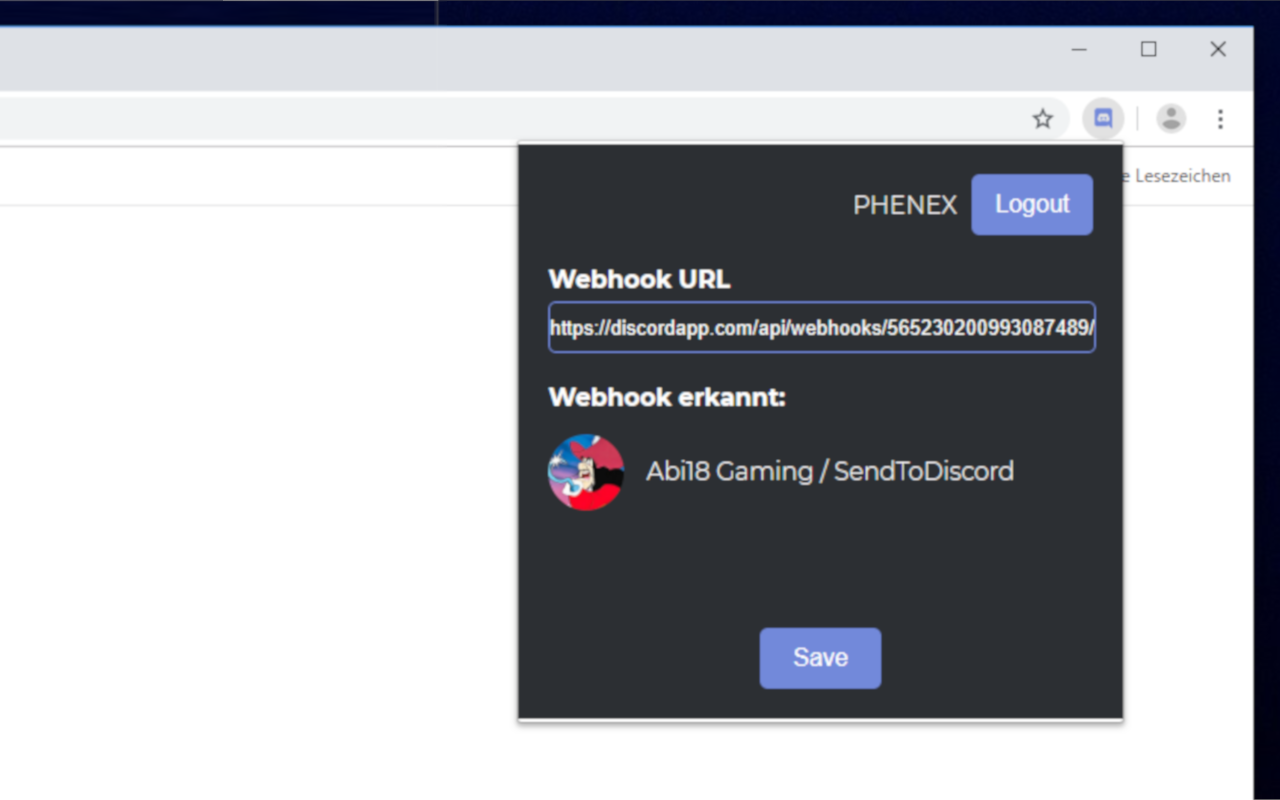This screenshot has width=1280, height=800.
Task: Open the Lesezeichen bookmarks folder
Action: pyautogui.click(x=1176, y=176)
